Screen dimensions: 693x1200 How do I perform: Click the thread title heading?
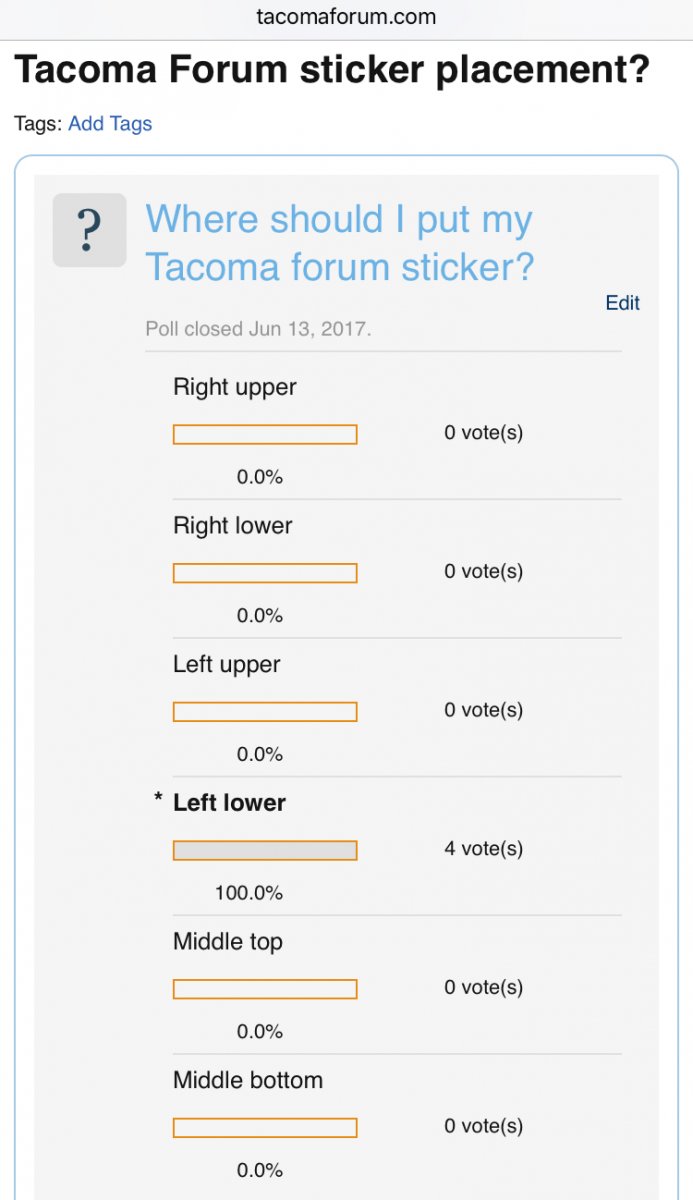(332, 70)
